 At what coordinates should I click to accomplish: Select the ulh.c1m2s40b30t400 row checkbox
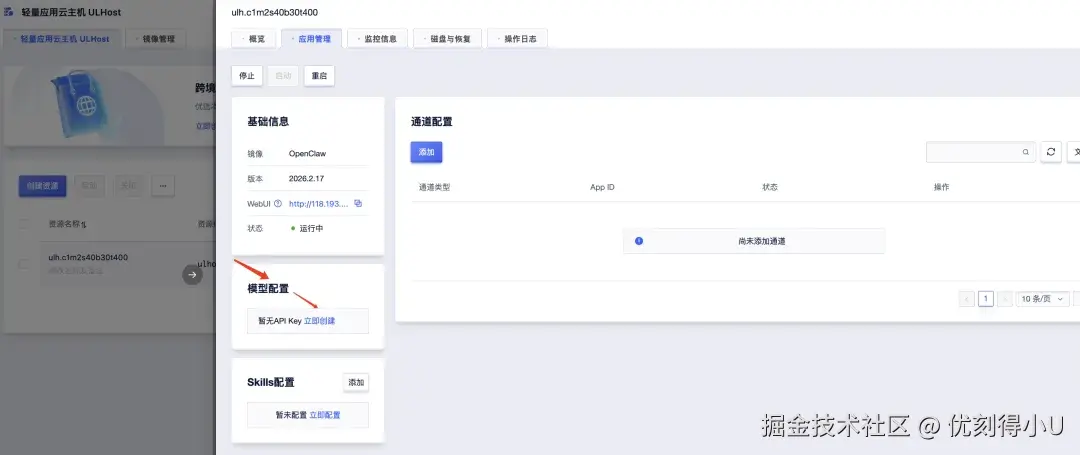click(23, 264)
